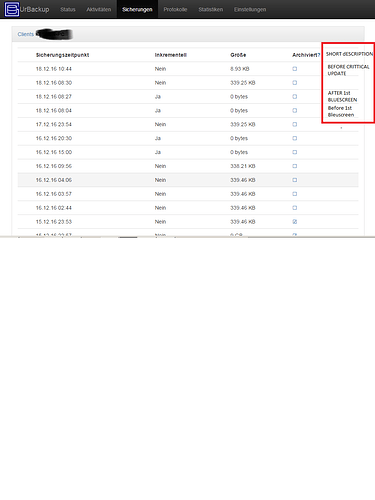
Task: Open the backup from 16.12.16 02:44
Action: pyautogui.click(x=54, y=208)
